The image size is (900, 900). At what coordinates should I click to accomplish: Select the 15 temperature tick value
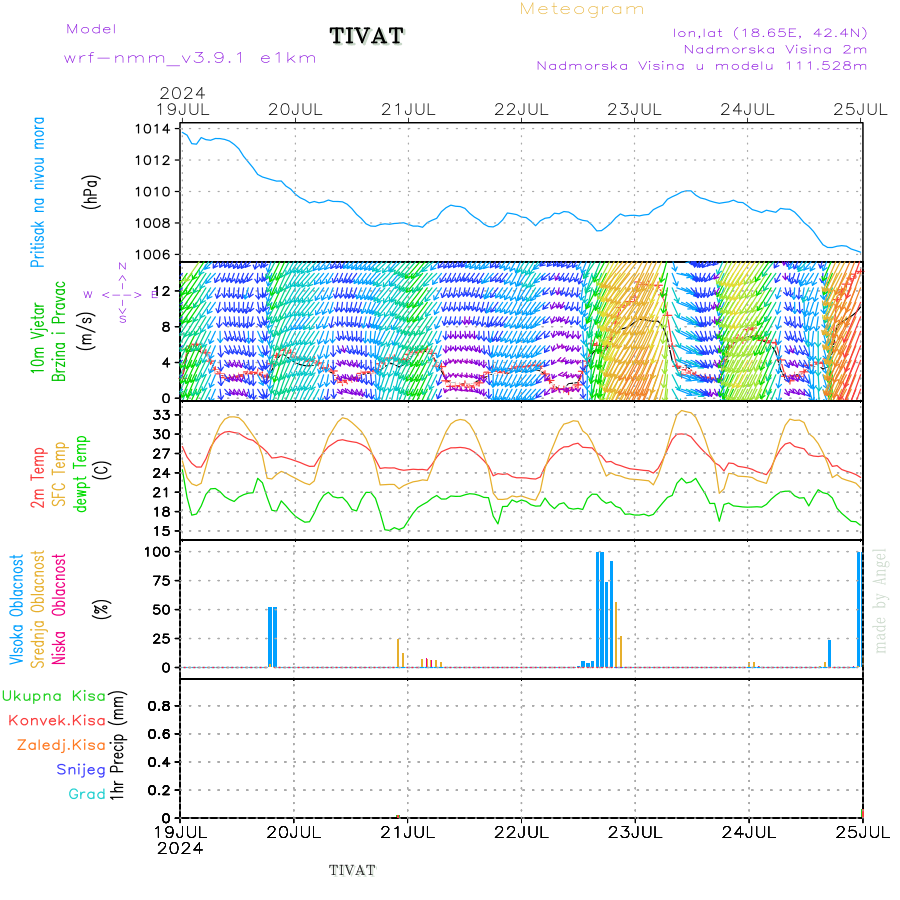pos(162,532)
